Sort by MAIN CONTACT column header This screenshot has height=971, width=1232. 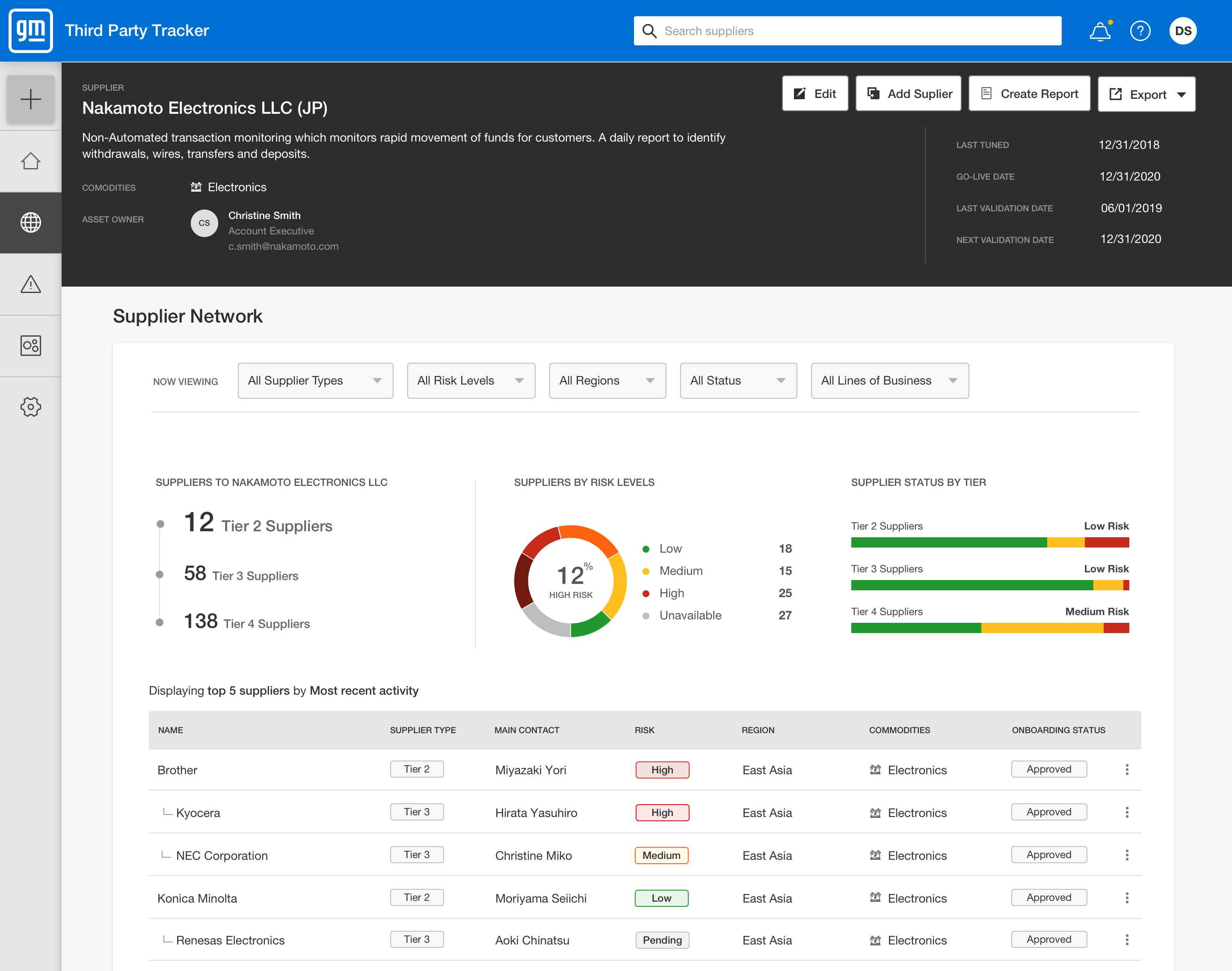click(x=527, y=730)
